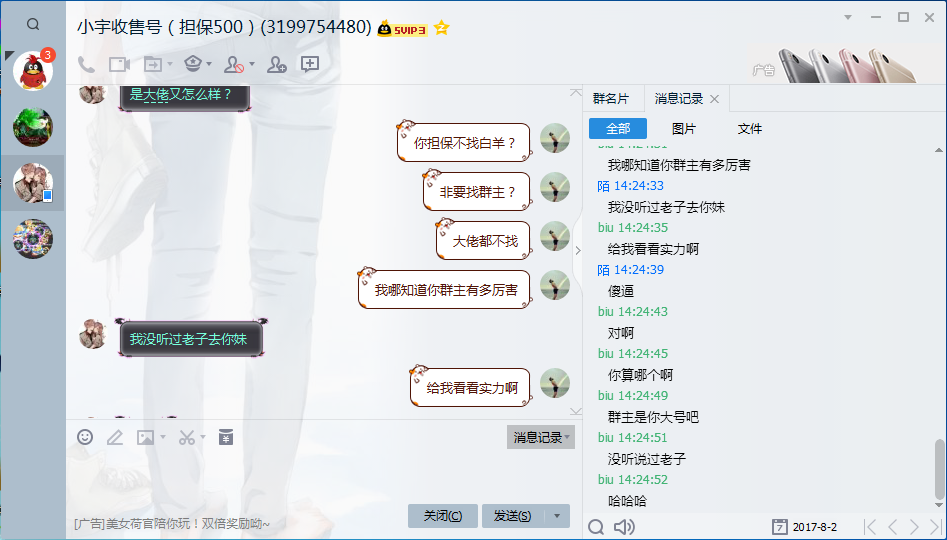Select the scissors screenshot tool

point(187,437)
